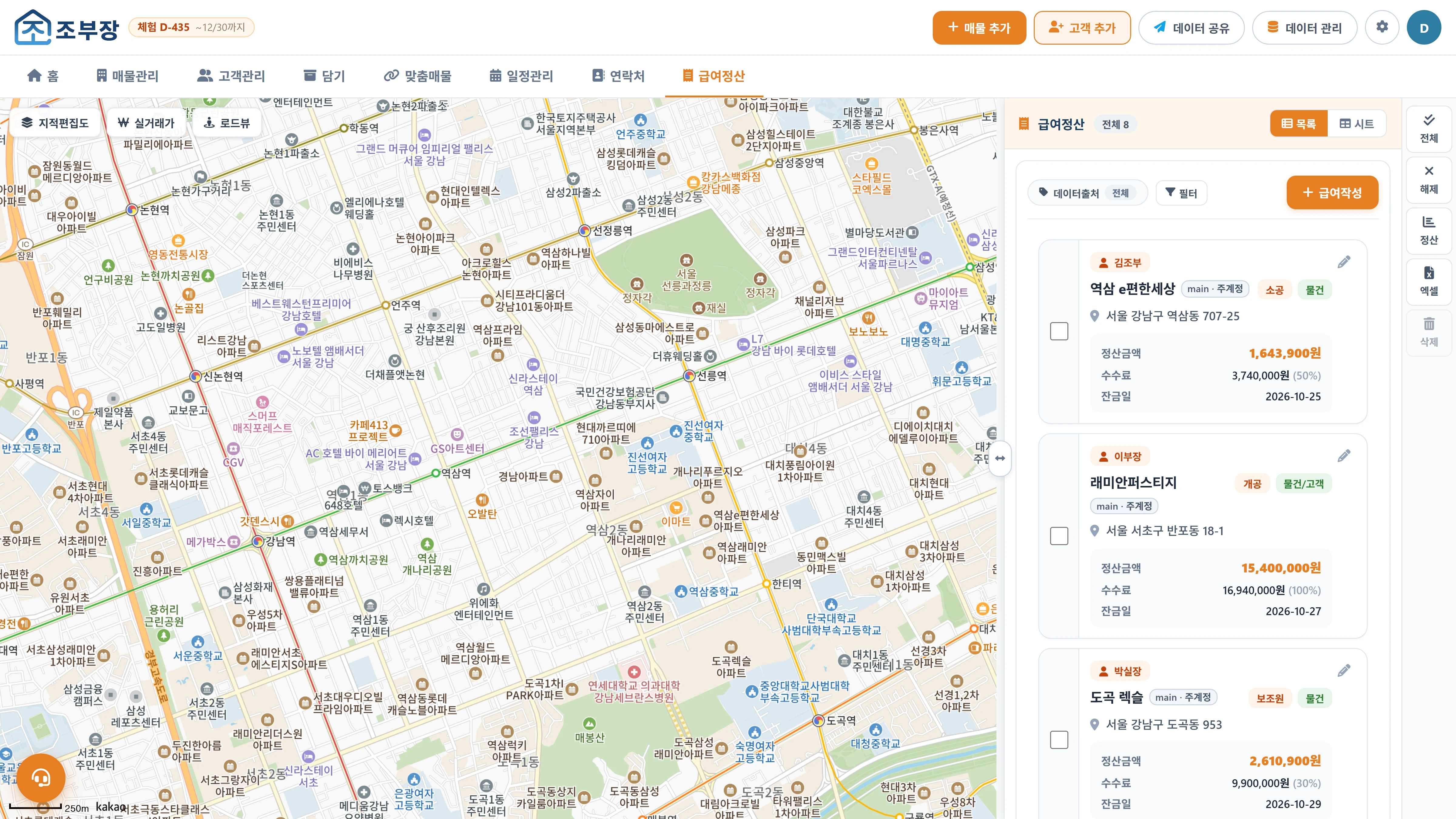Image resolution: width=1456 pixels, height=819 pixels.
Task: Open the 데이터출처 전체 dropdown
Action: [1087, 193]
